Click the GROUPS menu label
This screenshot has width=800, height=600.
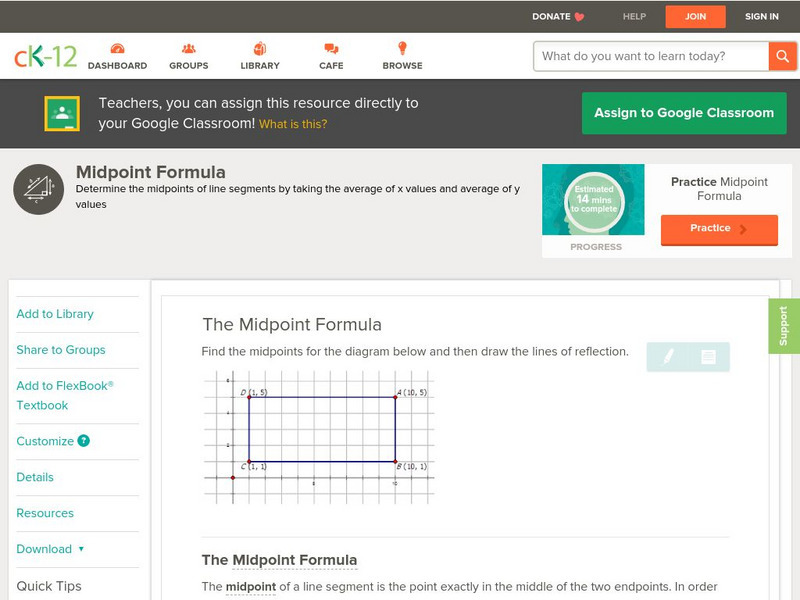(x=189, y=66)
